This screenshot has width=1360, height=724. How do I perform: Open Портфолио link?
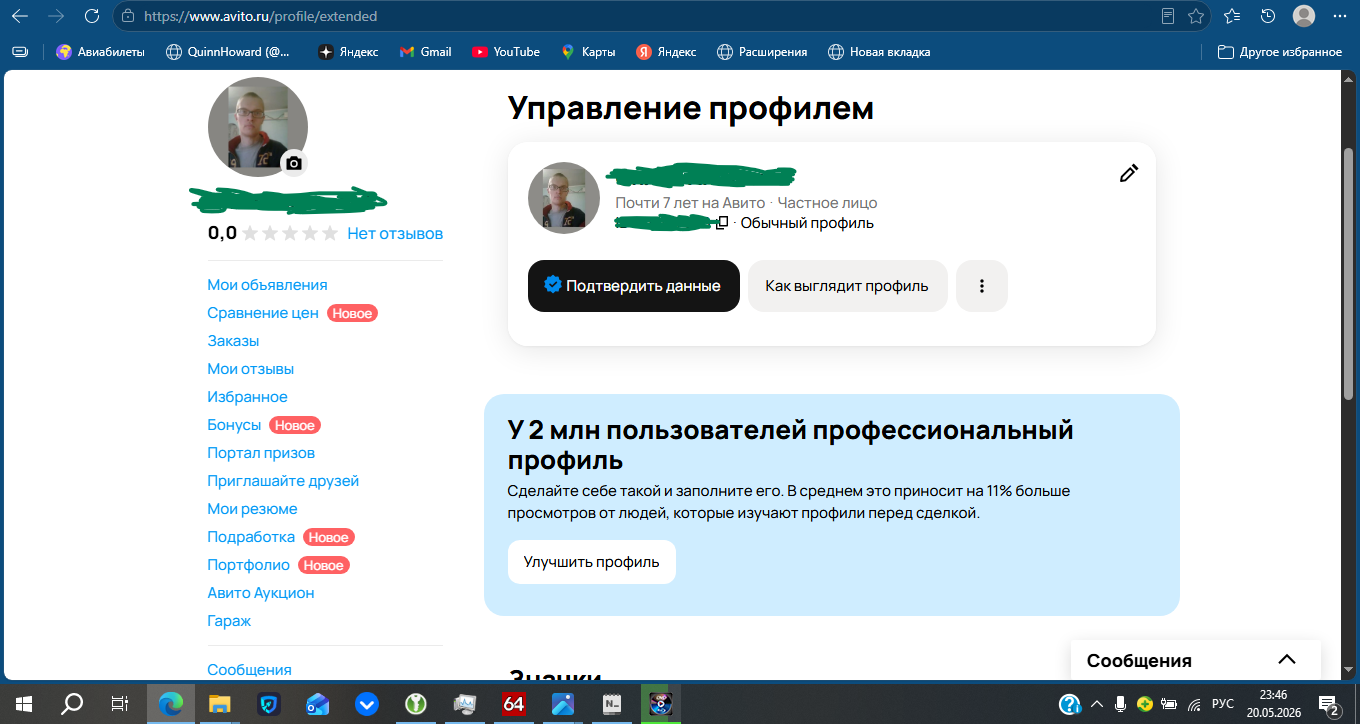pos(248,565)
